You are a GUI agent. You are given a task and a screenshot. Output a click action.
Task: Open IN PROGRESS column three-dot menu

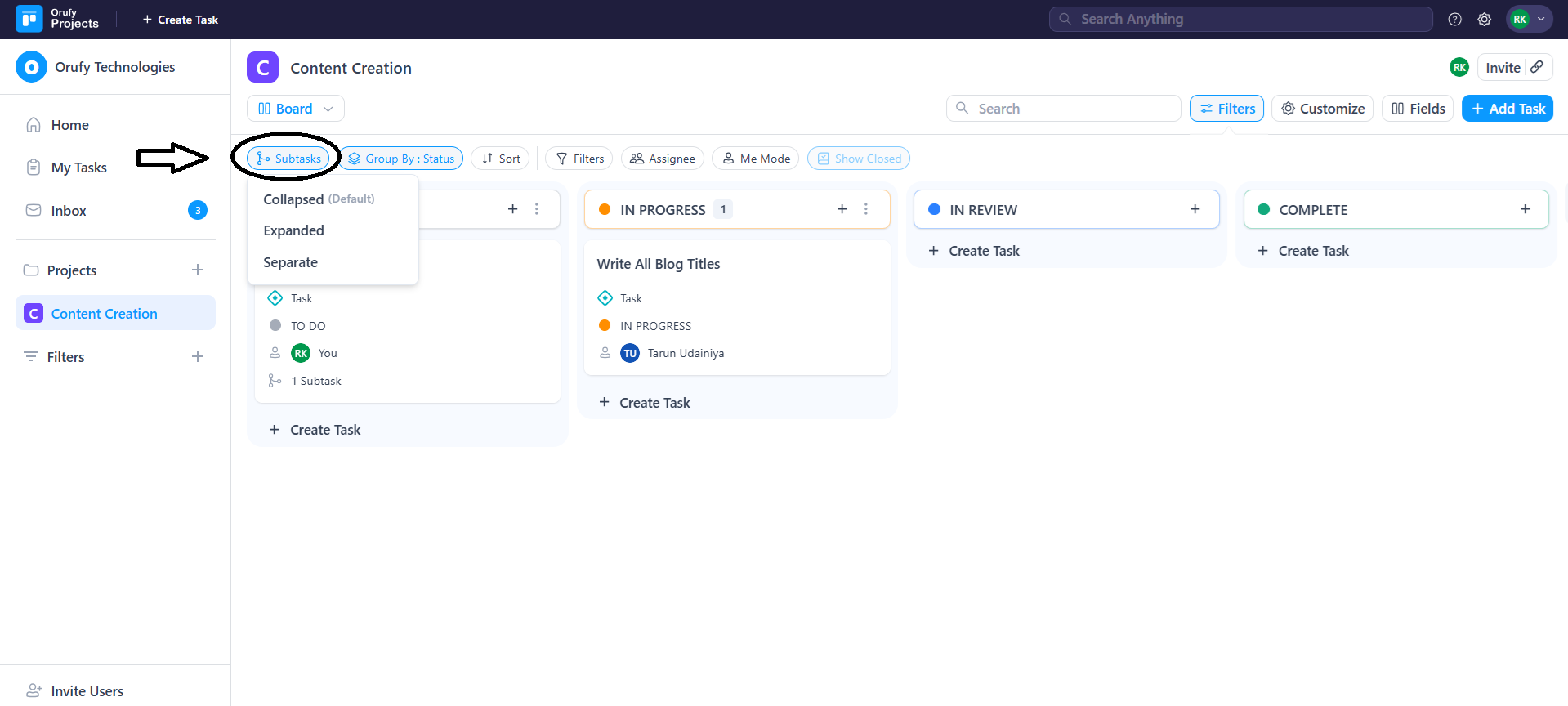click(x=866, y=209)
